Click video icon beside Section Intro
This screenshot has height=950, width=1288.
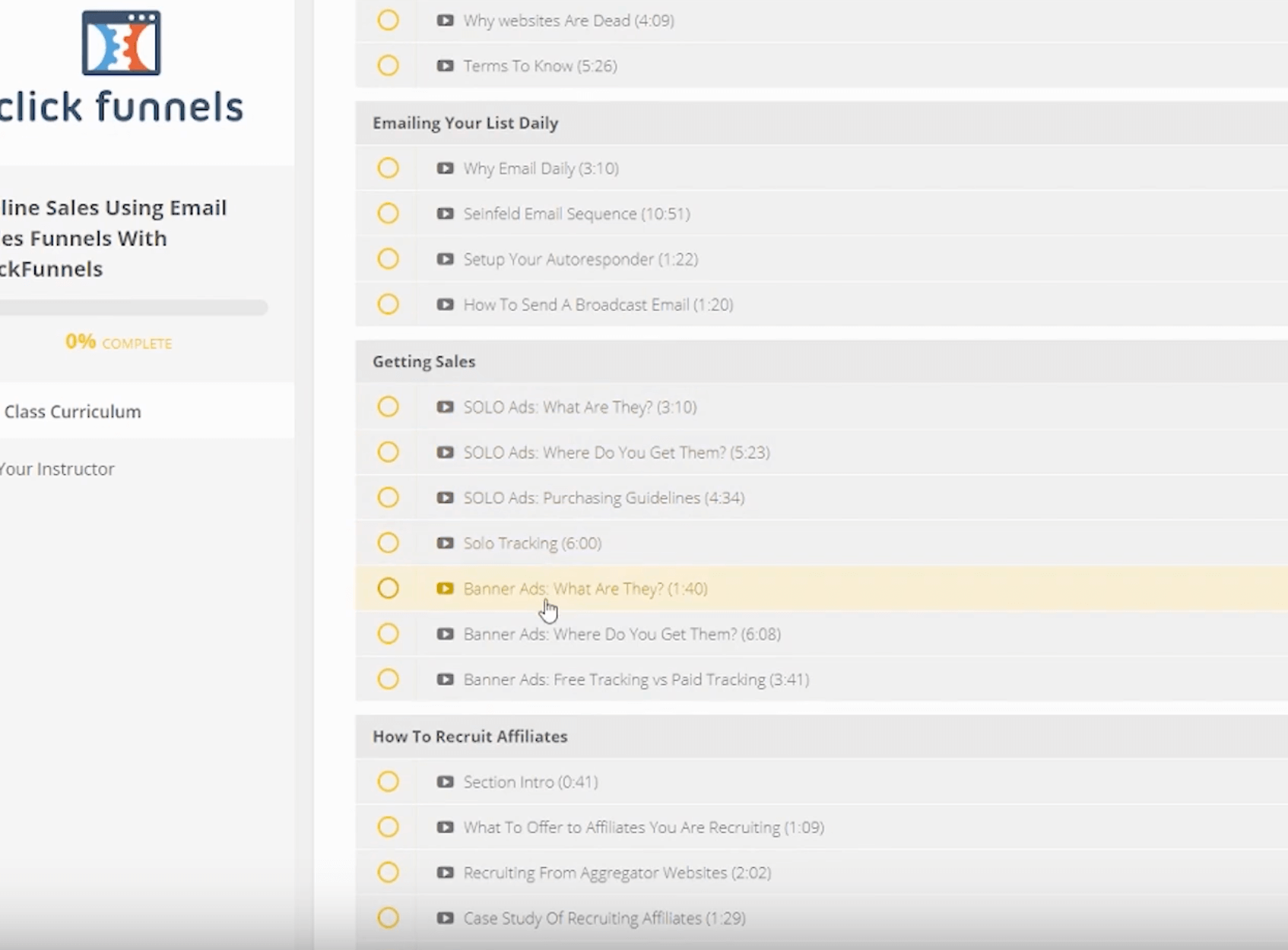445,781
